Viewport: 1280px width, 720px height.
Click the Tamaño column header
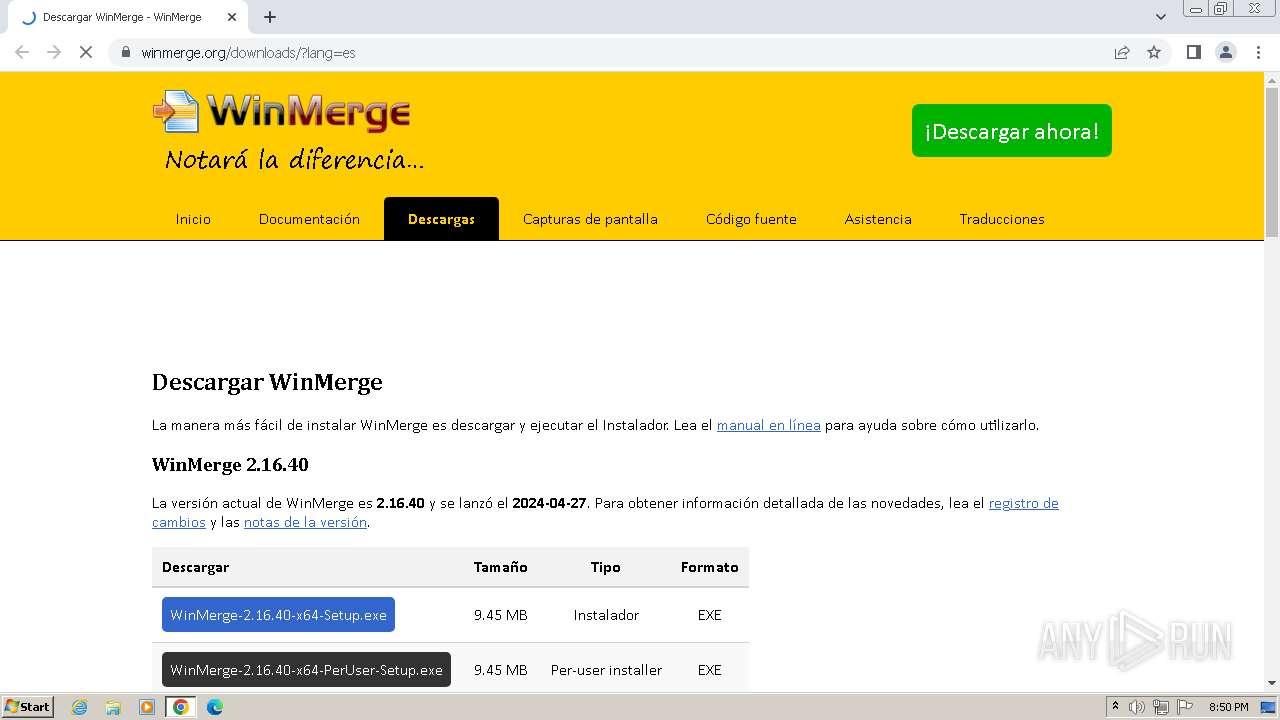point(501,567)
